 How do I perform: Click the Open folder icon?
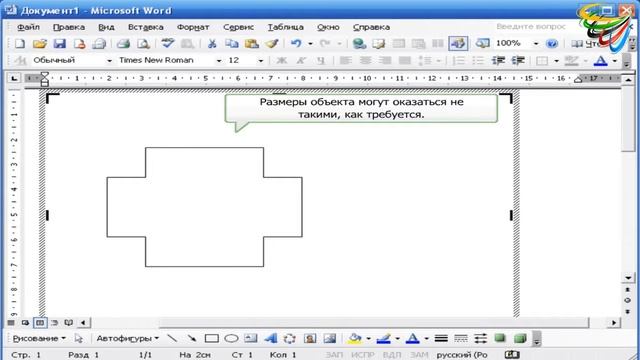point(40,43)
